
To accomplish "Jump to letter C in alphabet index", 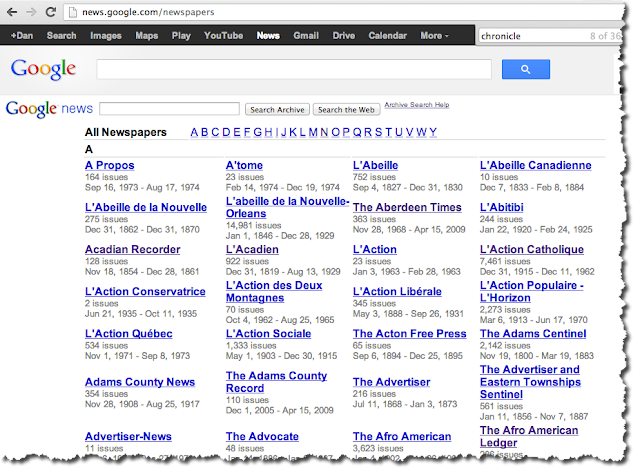I will [x=215, y=132].
